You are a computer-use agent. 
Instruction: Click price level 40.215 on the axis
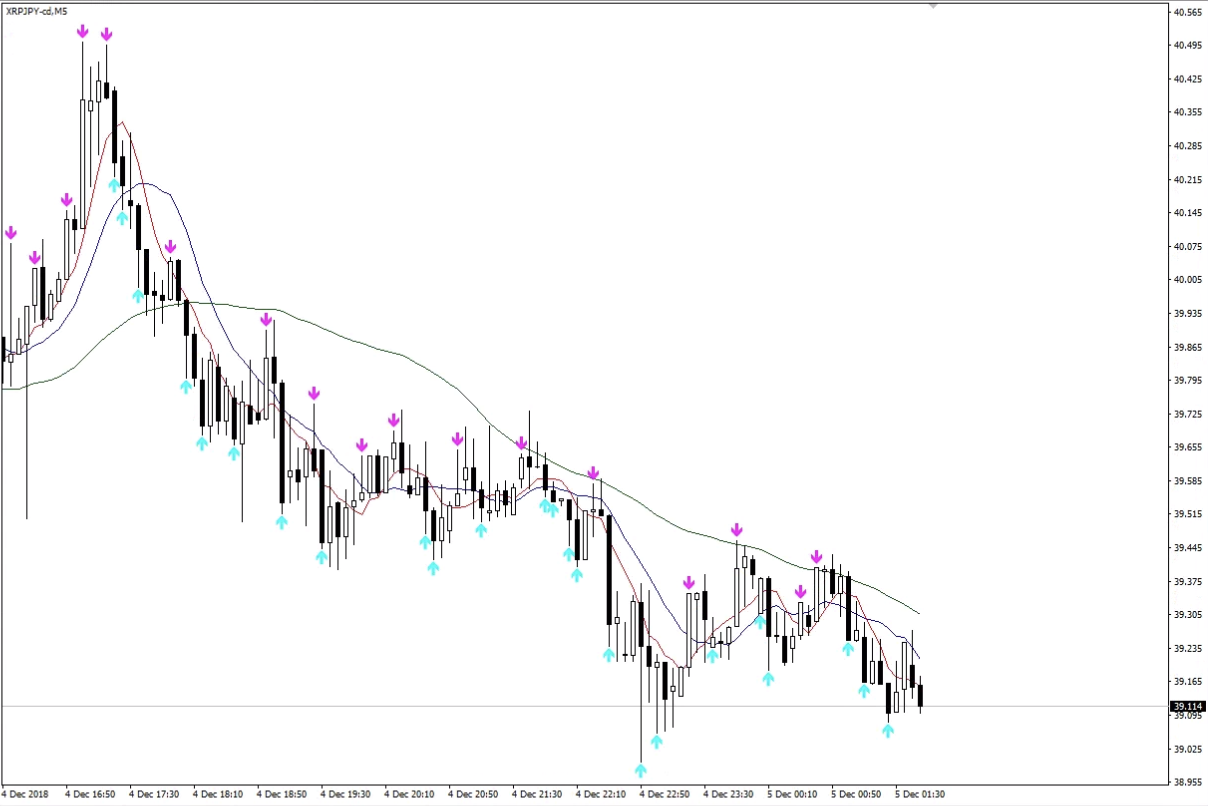coord(1187,179)
